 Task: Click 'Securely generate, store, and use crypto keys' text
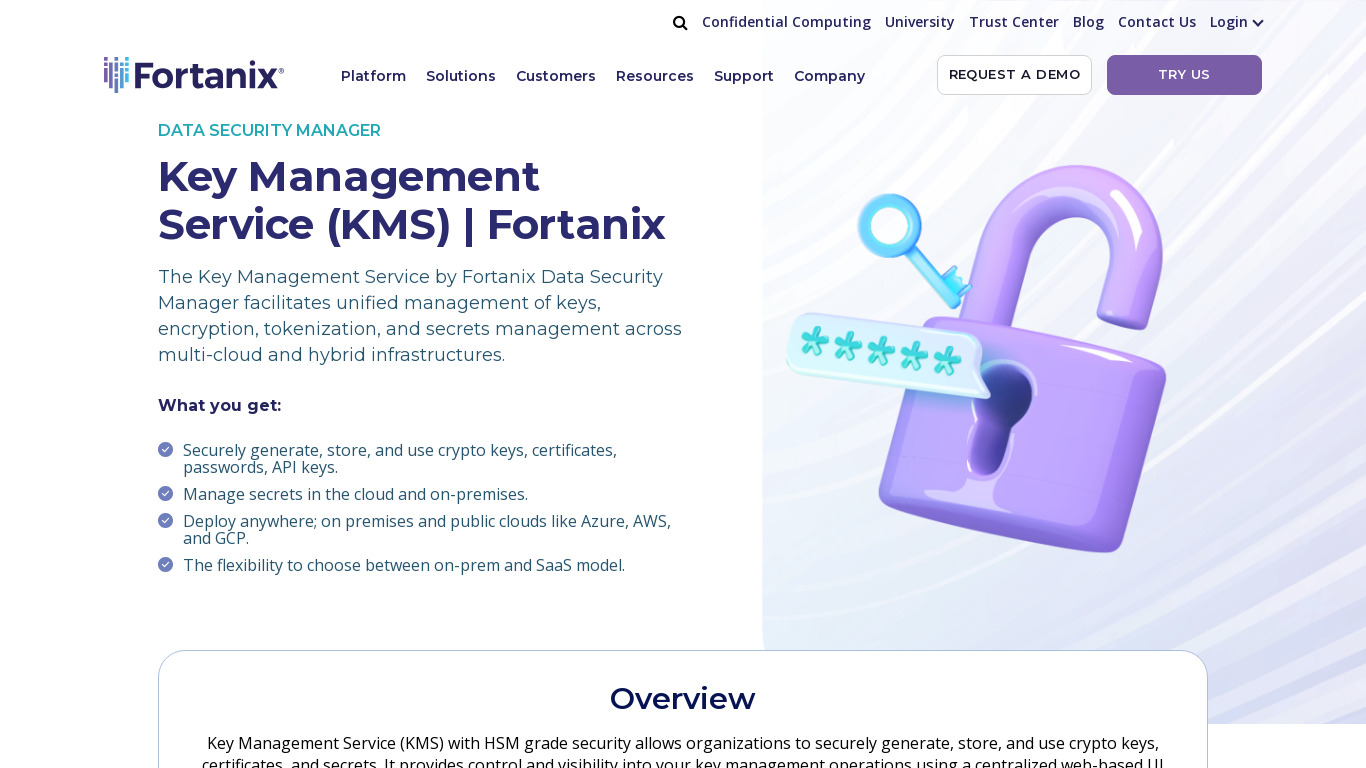coord(400,458)
